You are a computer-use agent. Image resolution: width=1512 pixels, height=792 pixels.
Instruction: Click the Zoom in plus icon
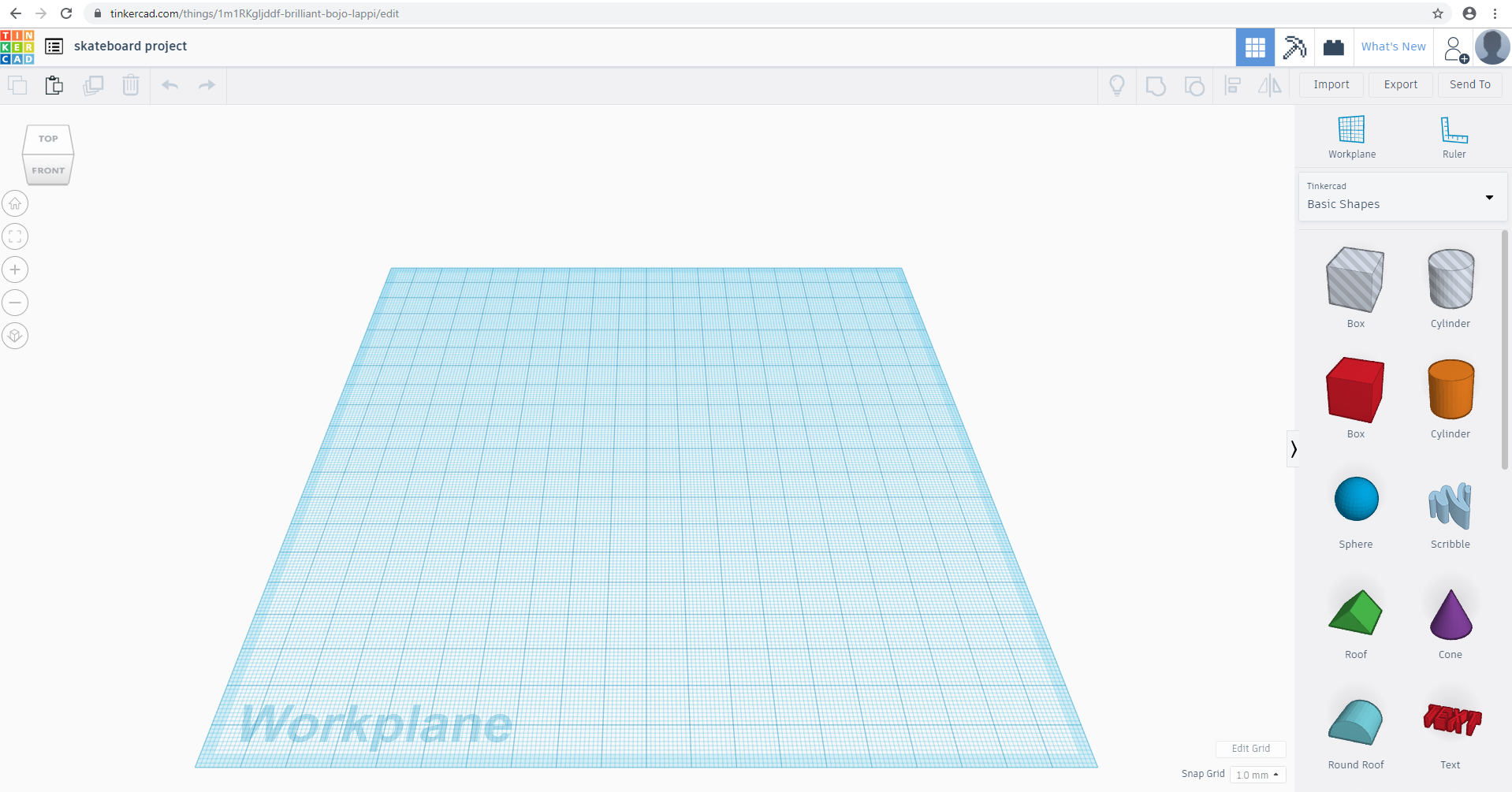[x=15, y=270]
